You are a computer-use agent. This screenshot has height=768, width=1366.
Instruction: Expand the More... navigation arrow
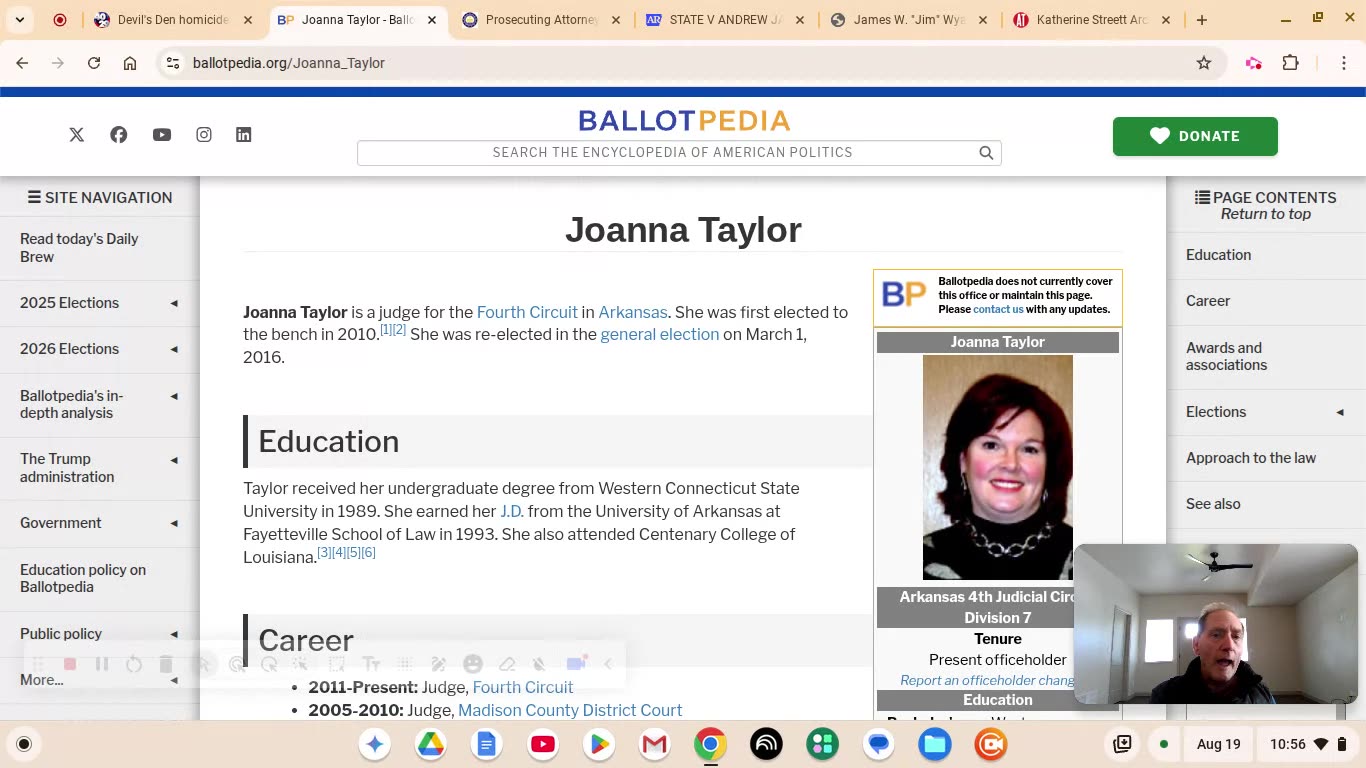click(174, 680)
